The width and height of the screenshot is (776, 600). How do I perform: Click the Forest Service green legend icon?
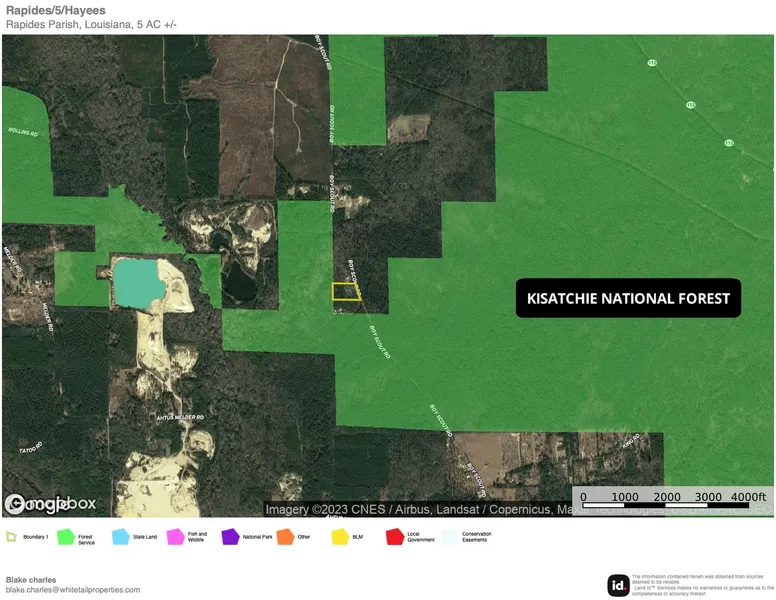coord(66,537)
